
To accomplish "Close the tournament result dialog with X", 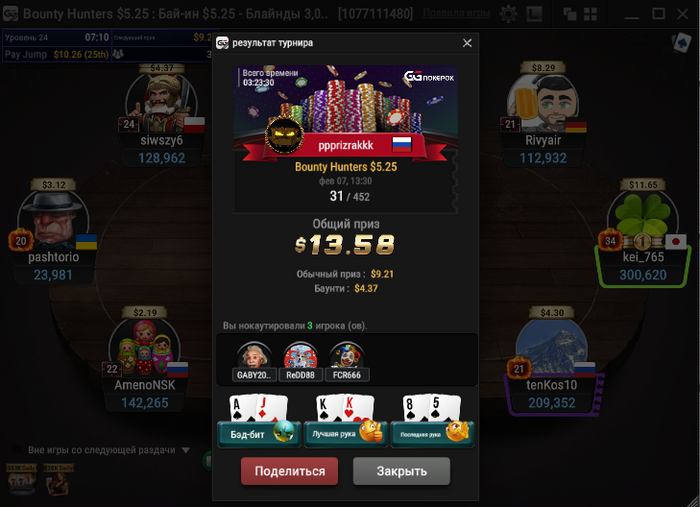I will click(467, 43).
